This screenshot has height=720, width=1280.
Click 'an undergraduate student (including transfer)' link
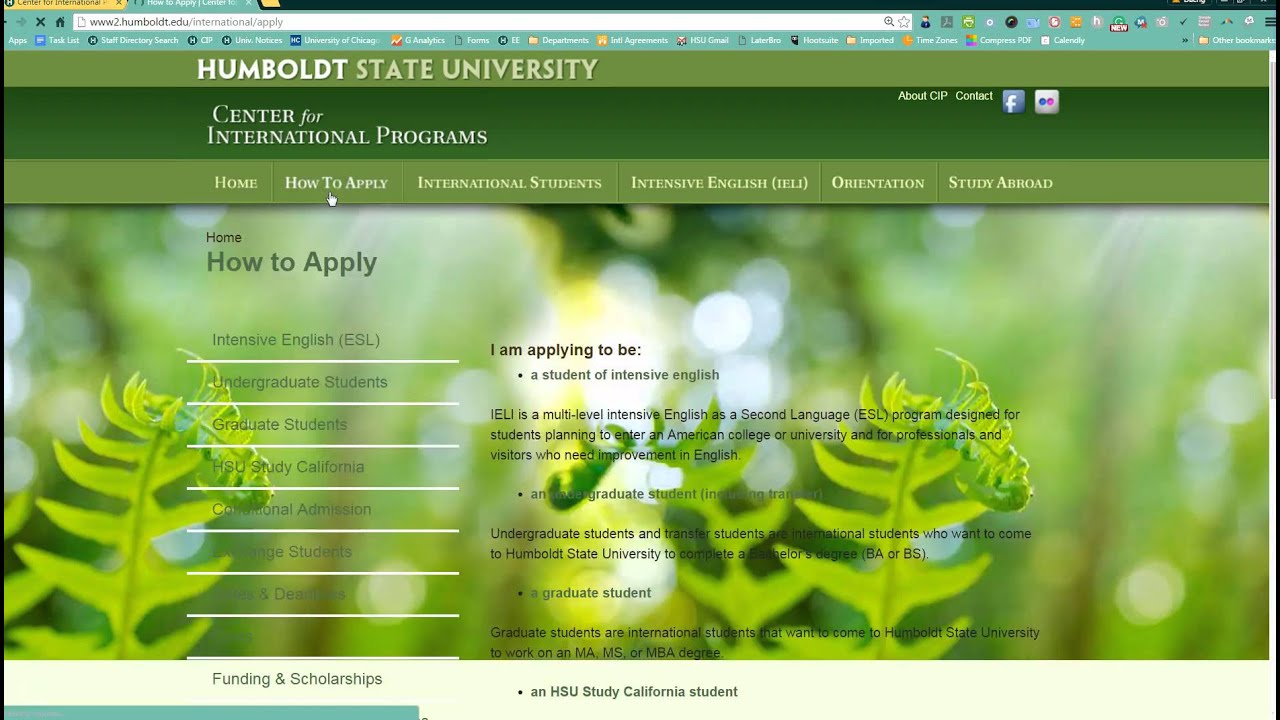pos(677,494)
